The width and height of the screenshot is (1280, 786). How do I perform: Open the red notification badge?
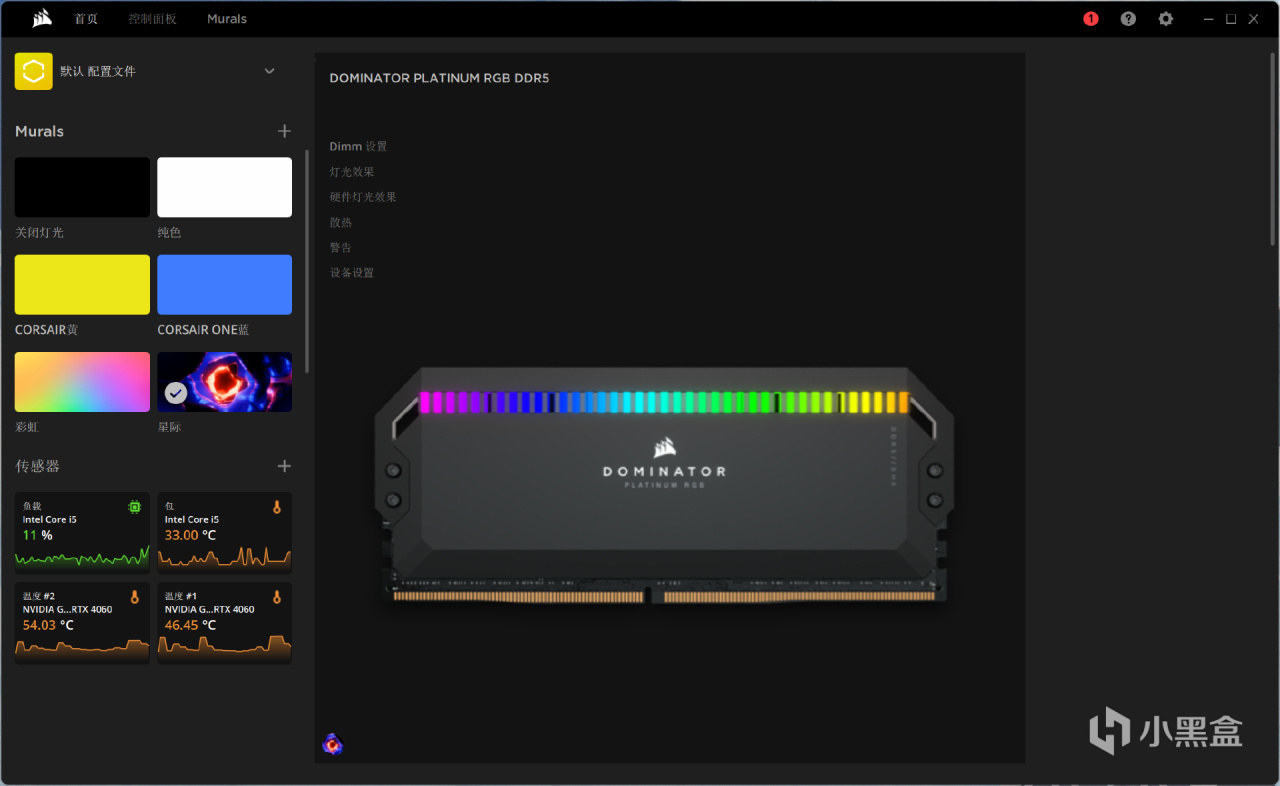[x=1091, y=19]
